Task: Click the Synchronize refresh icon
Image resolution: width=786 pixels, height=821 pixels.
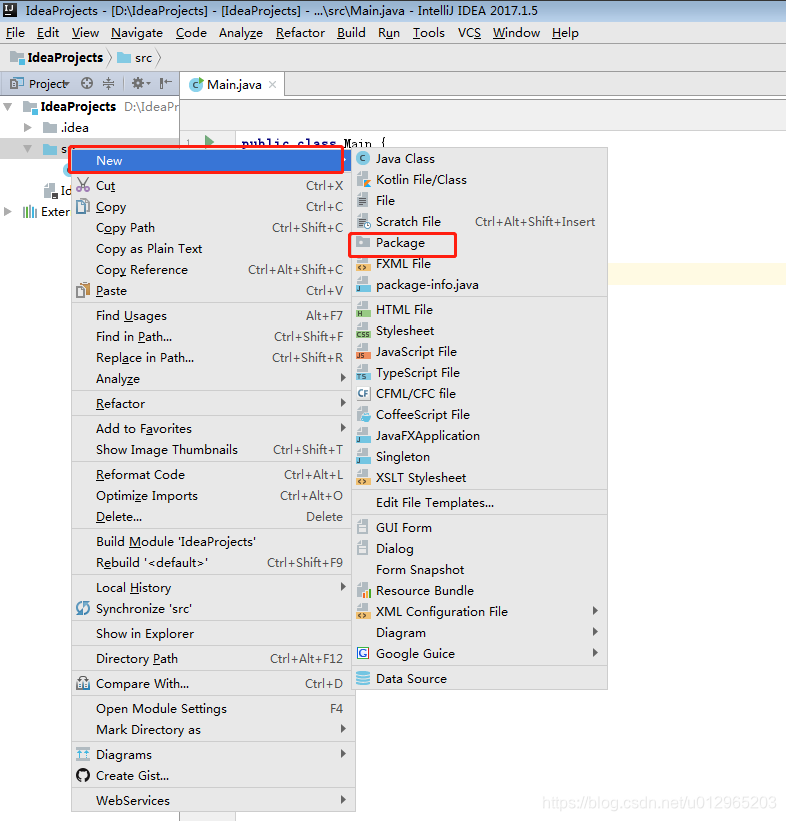Action: tap(83, 608)
